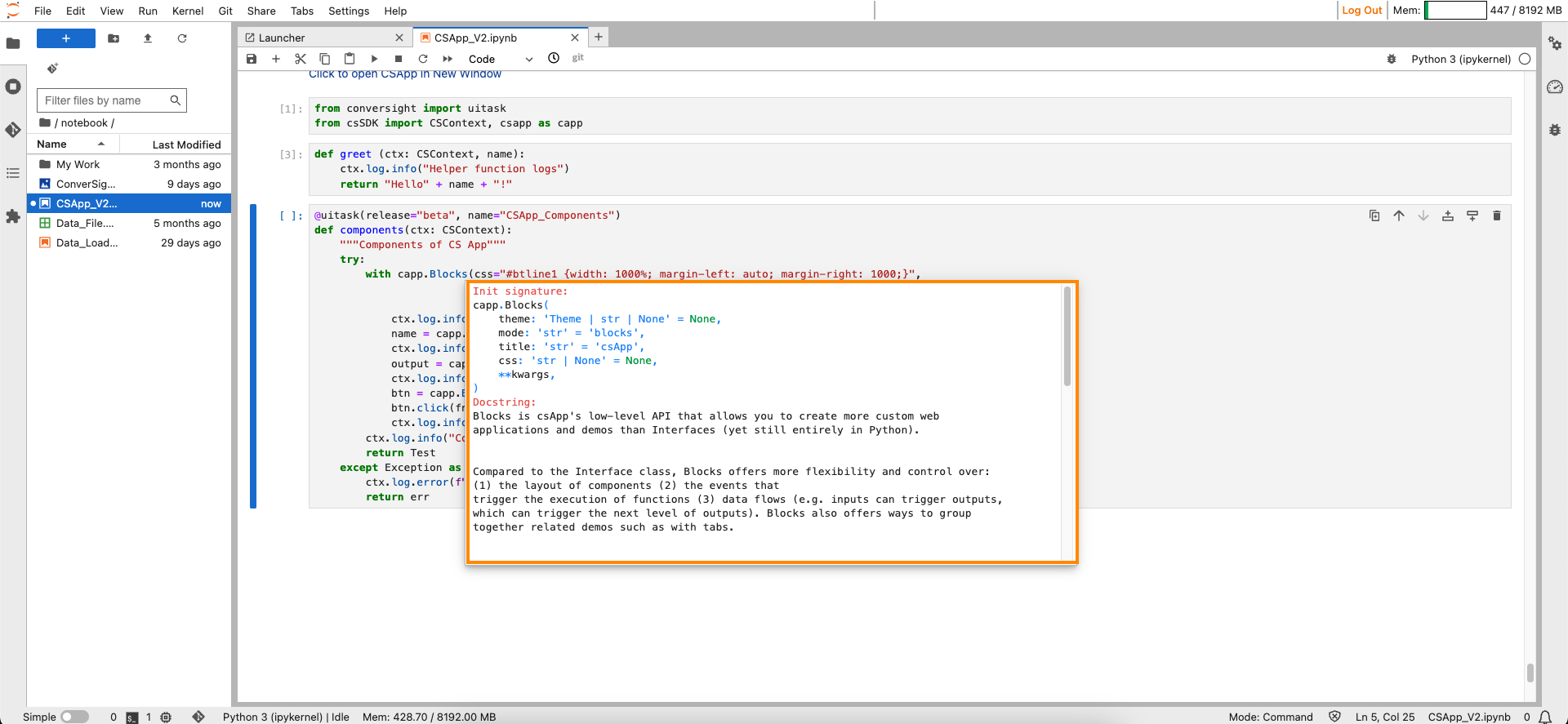Copy the selected cell
The image size is (1568, 724).
tap(325, 59)
